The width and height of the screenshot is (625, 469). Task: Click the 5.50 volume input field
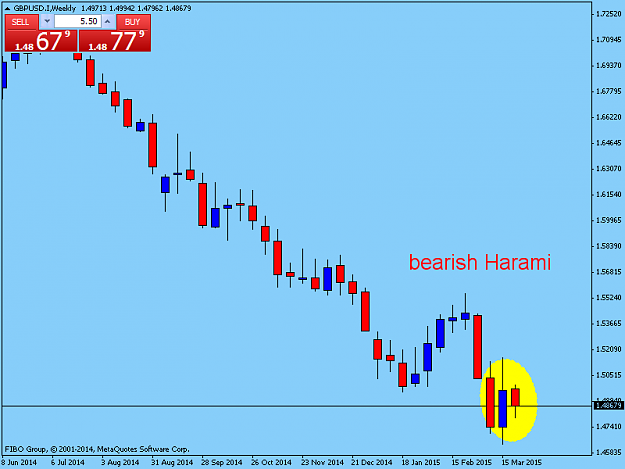[x=77, y=22]
